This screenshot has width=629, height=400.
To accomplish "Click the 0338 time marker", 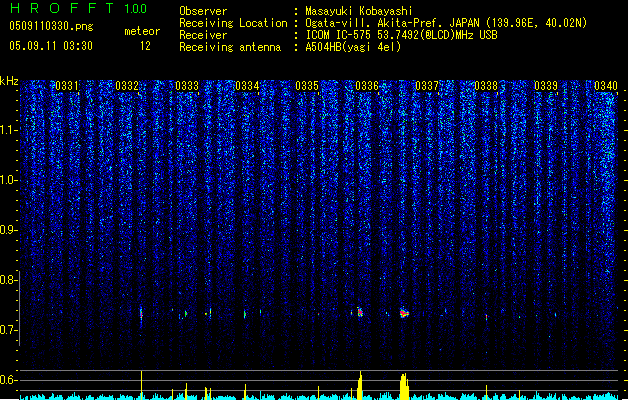I will click(x=486, y=86).
